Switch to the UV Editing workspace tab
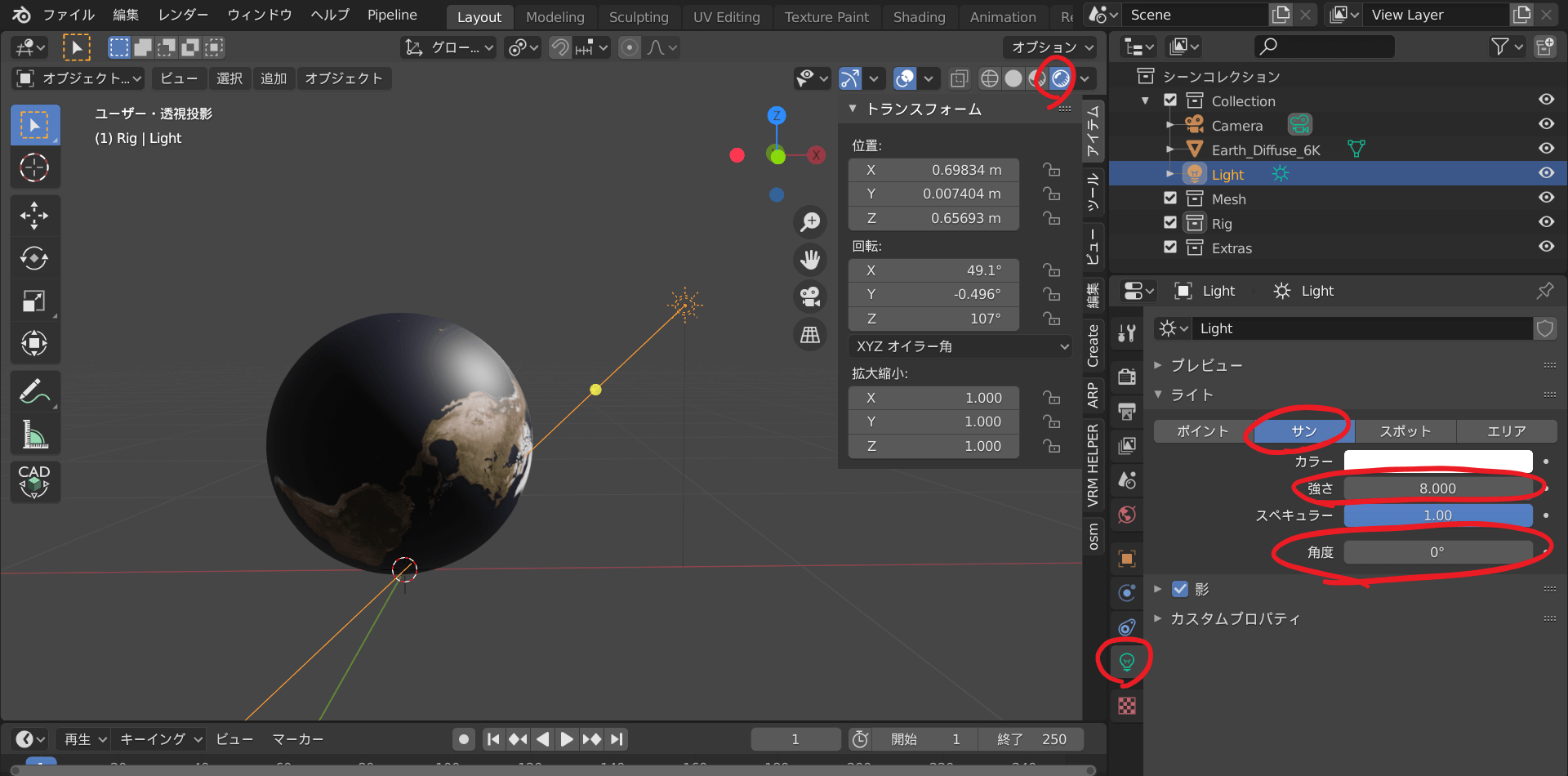 pos(726,17)
